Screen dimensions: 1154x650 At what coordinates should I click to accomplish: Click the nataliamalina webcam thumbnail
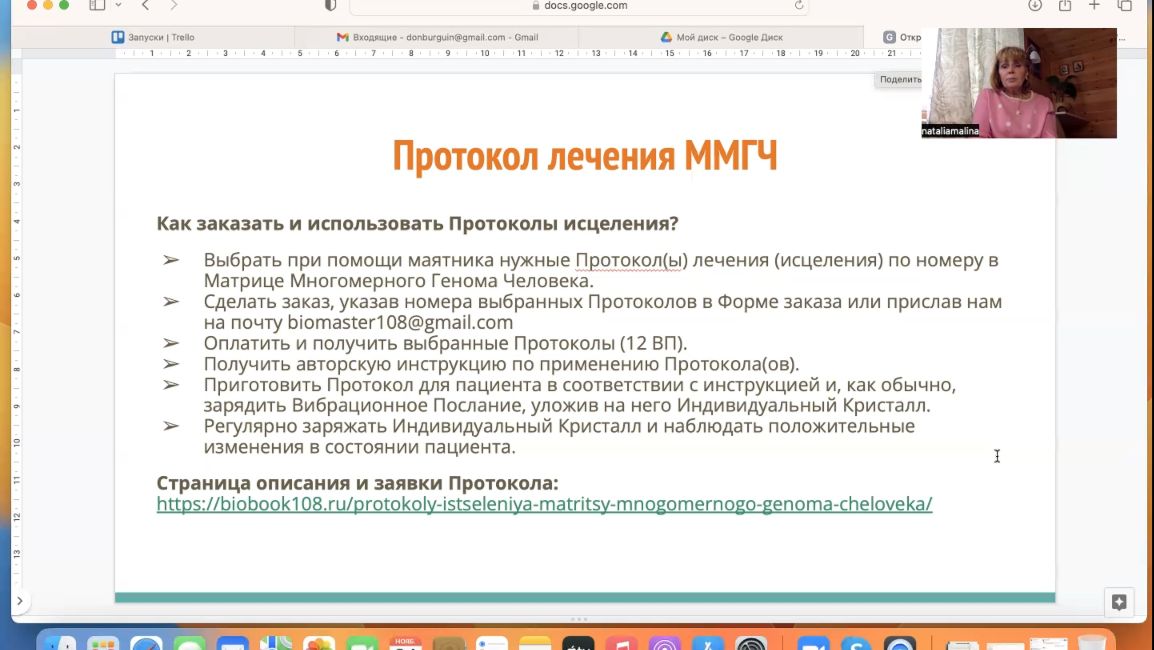(1019, 83)
